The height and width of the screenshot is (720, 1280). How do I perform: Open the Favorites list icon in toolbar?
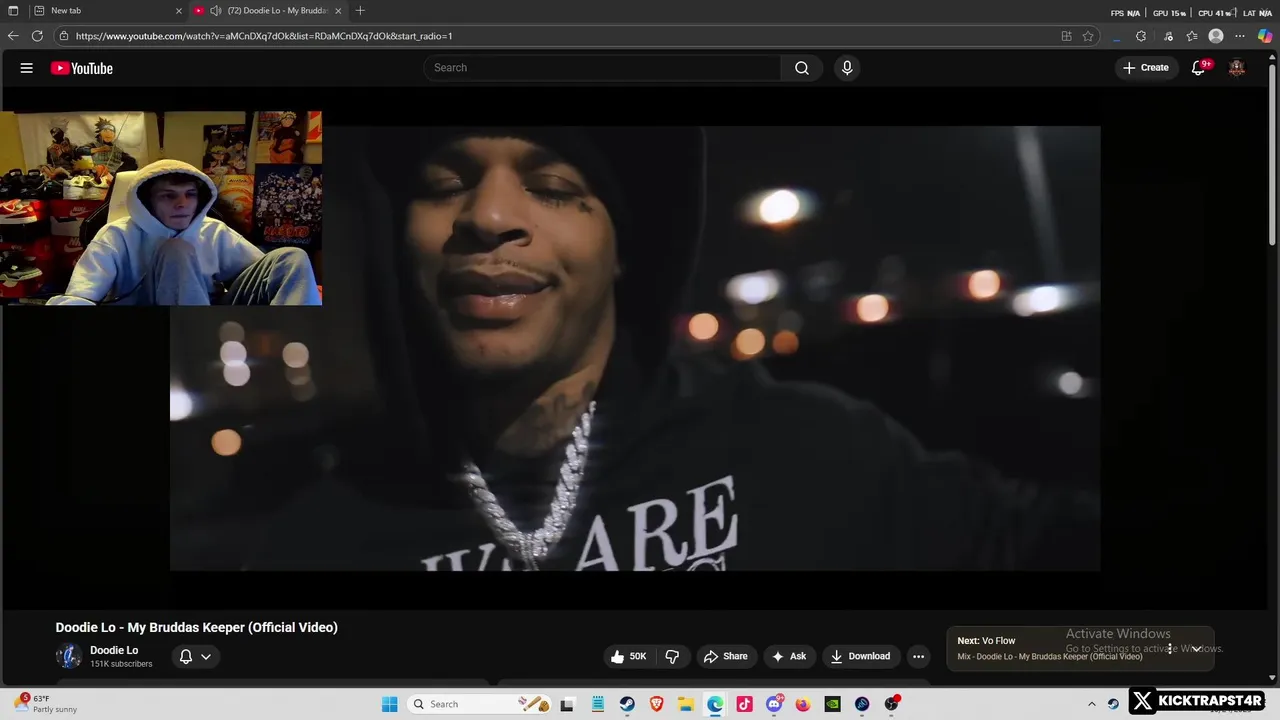pos(1192,36)
